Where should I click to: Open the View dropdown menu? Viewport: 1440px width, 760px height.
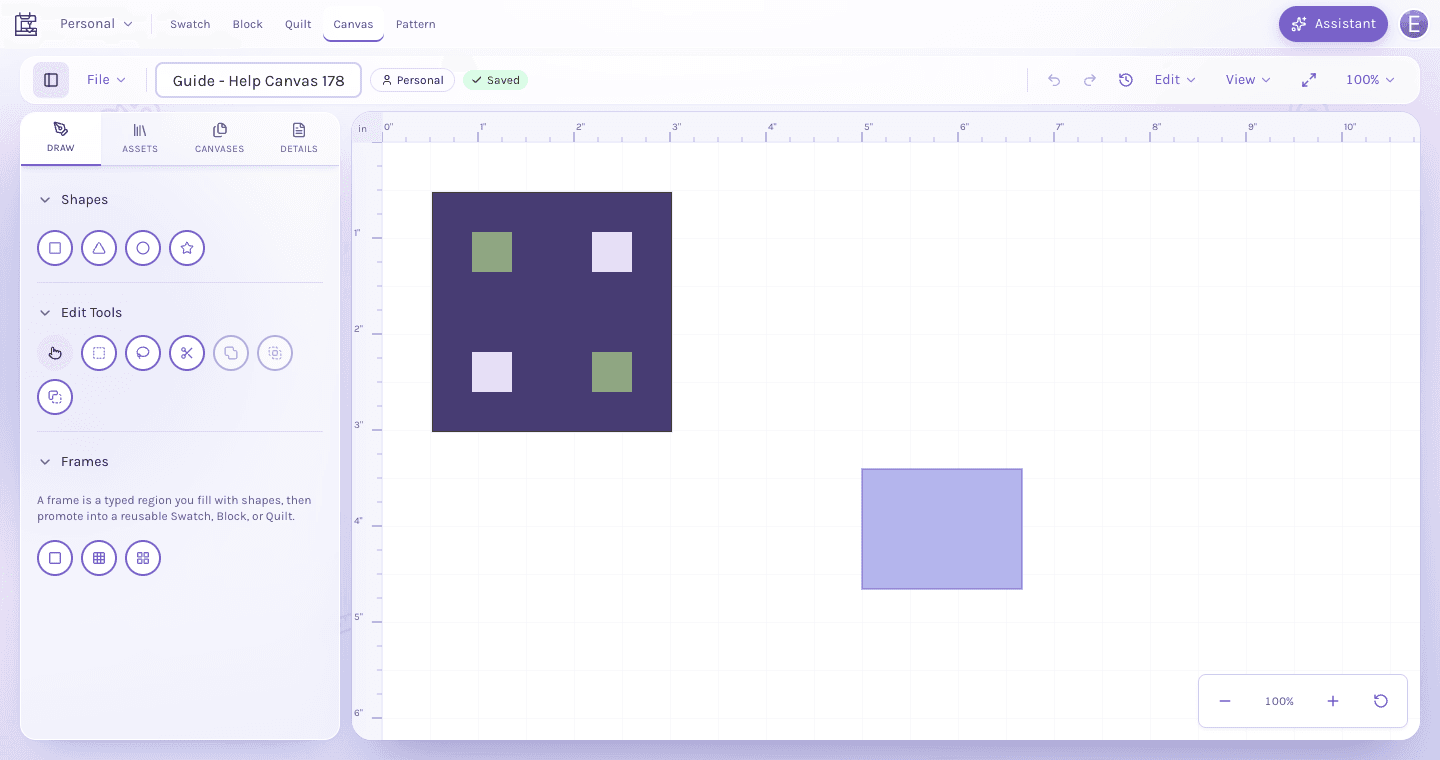tap(1248, 80)
